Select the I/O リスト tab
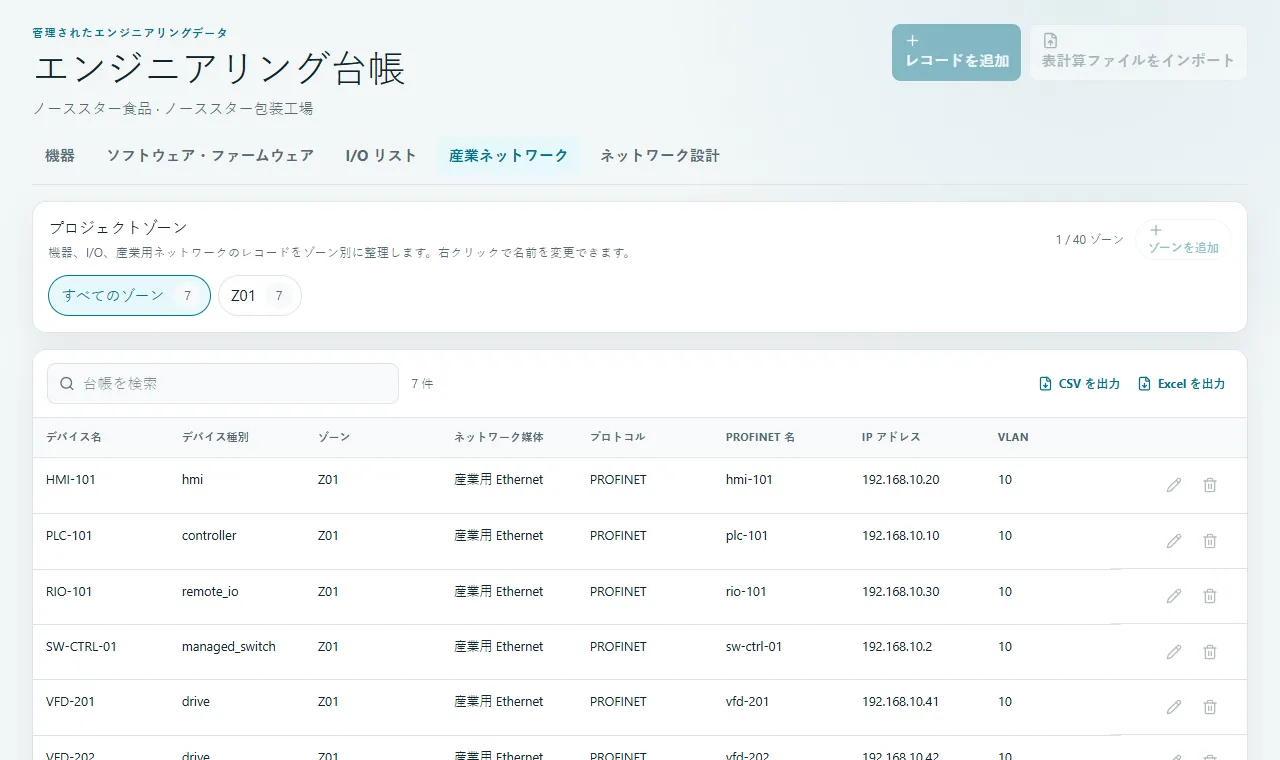Screen dimensions: 1280x760 click(x=381, y=156)
